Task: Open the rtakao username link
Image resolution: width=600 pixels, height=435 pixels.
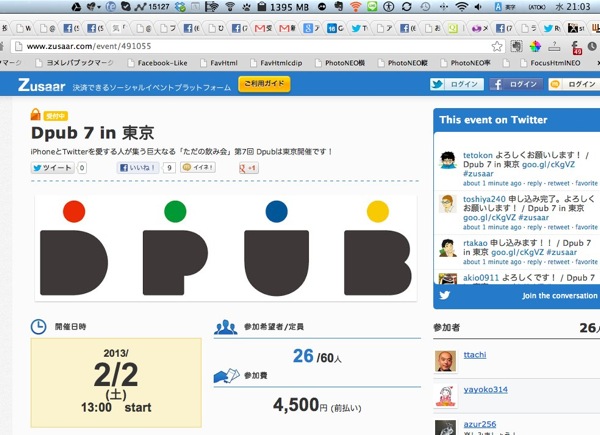Action: coord(475,243)
